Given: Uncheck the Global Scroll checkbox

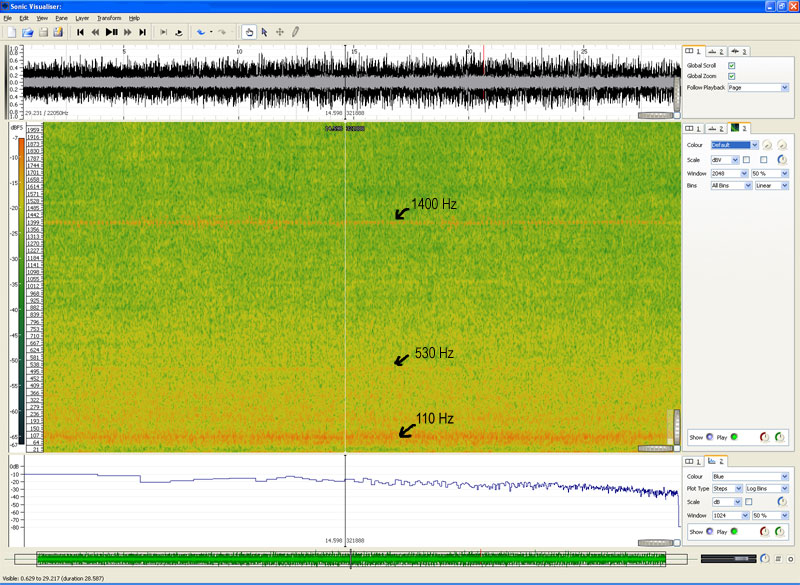Looking at the screenshot, I should point(732,65).
